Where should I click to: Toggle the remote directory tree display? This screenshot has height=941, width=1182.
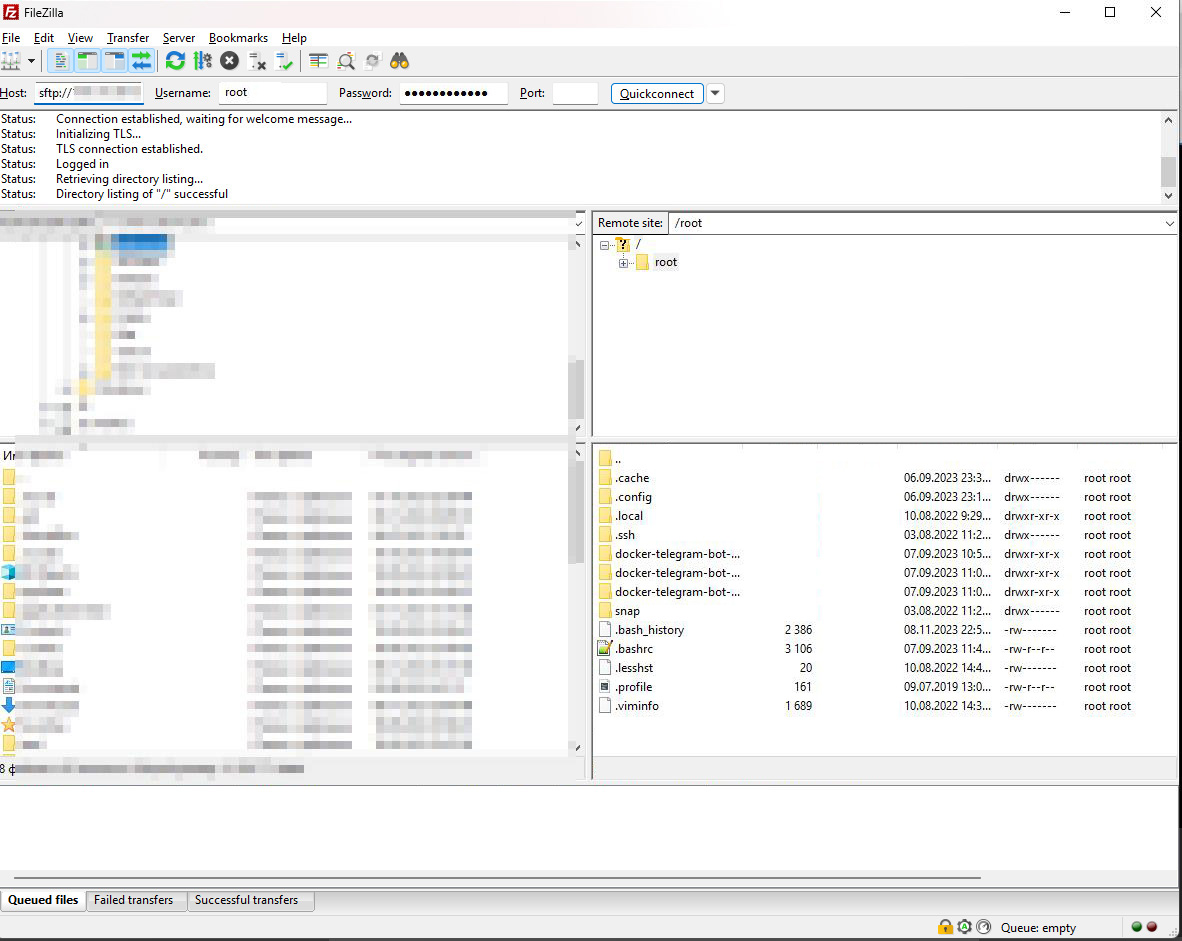click(115, 61)
